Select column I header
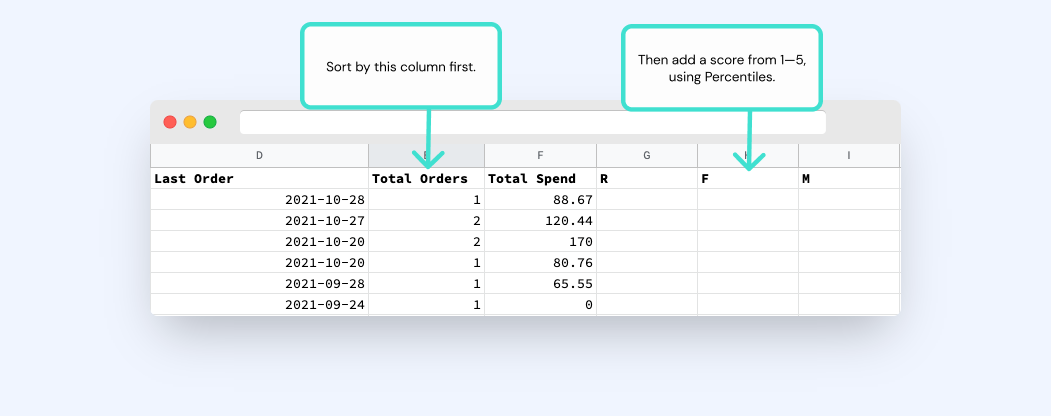Screen dimensions: 1051x416 pyautogui.click(x=849, y=155)
